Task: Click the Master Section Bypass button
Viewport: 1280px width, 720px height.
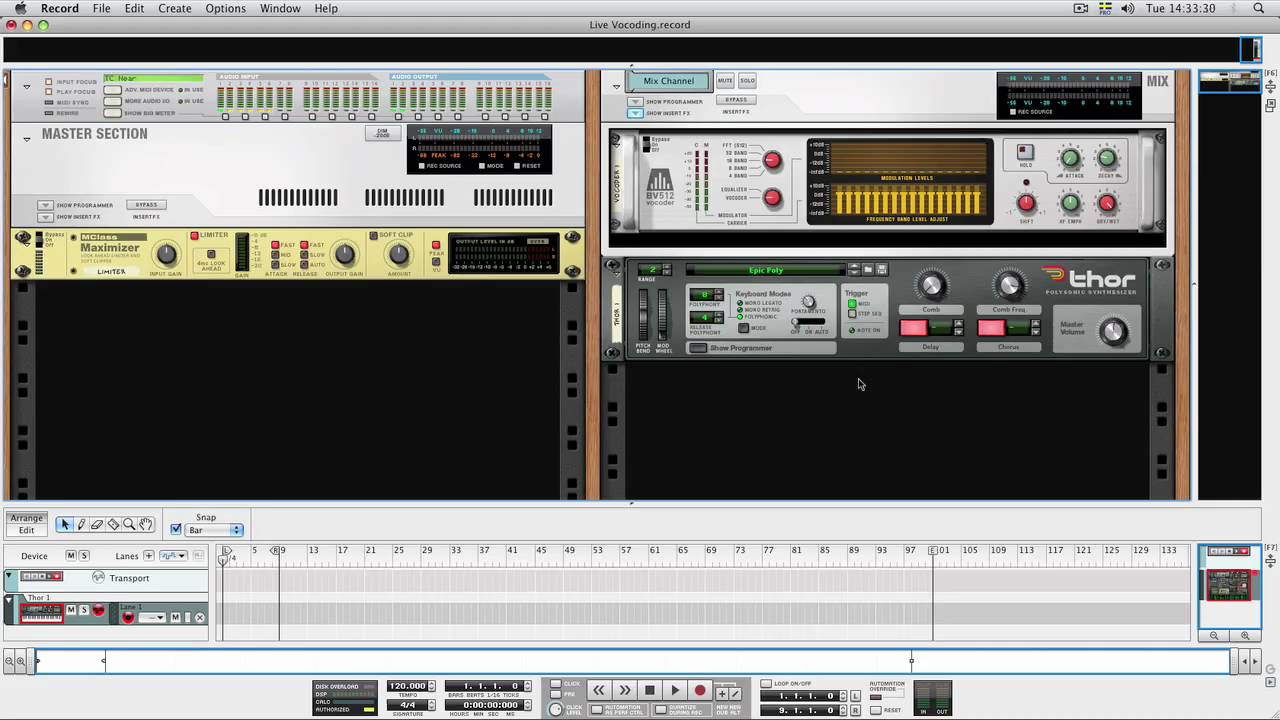Action: [147, 205]
